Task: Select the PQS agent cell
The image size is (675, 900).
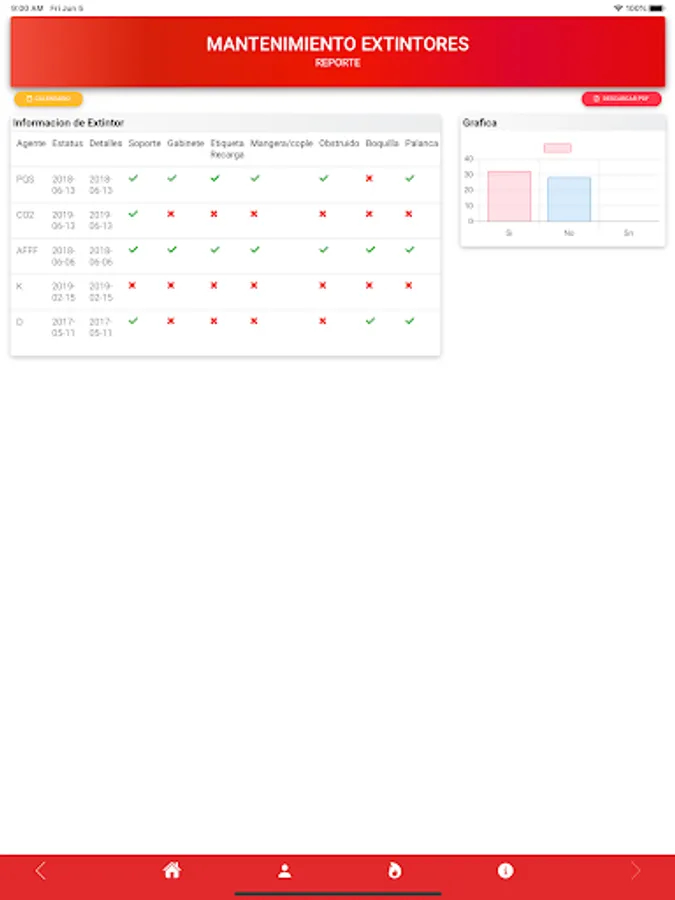Action: pyautogui.click(x=25, y=179)
